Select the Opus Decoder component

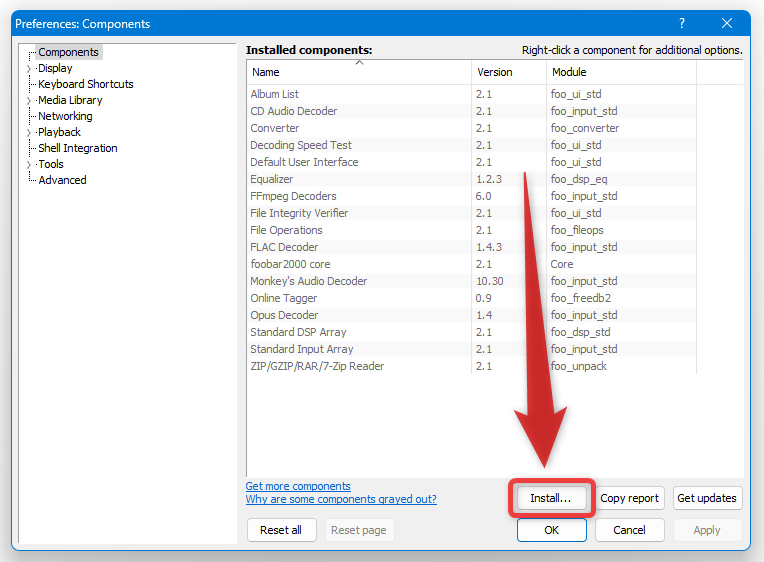click(x=471, y=315)
